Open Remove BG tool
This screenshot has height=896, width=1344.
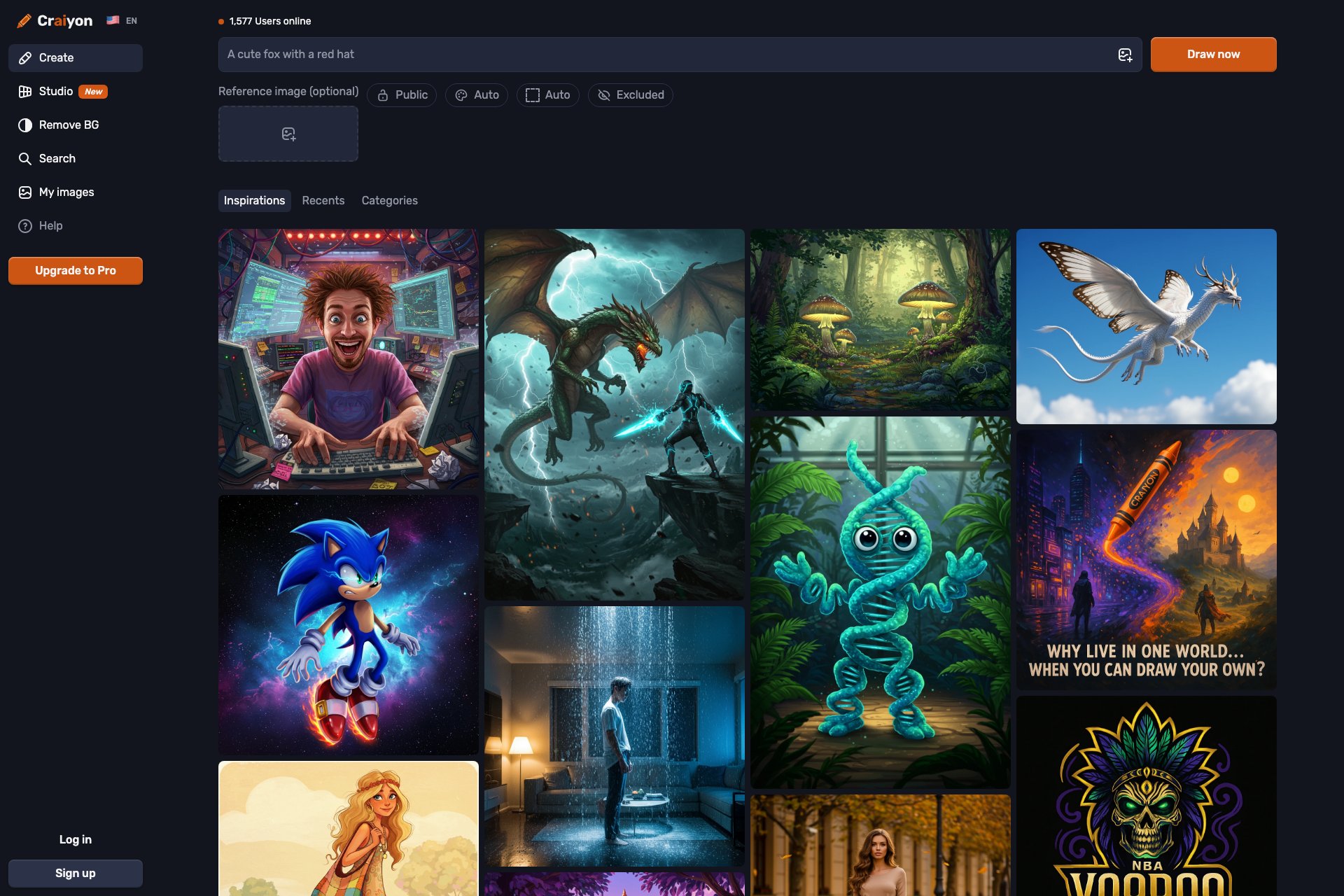point(69,125)
